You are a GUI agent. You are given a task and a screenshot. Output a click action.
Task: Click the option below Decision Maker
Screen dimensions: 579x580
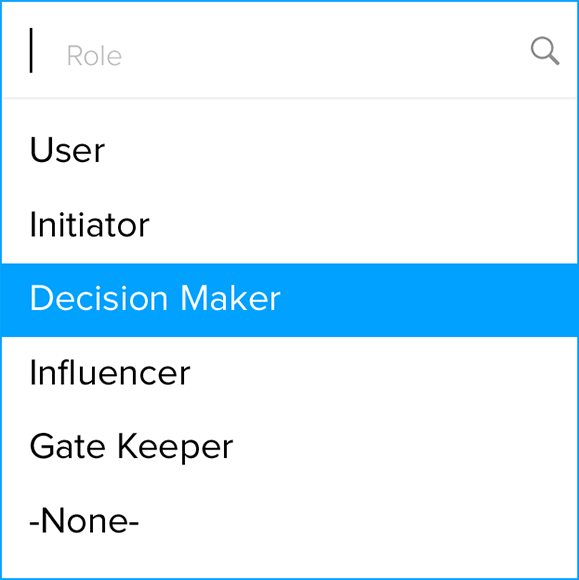click(289, 374)
